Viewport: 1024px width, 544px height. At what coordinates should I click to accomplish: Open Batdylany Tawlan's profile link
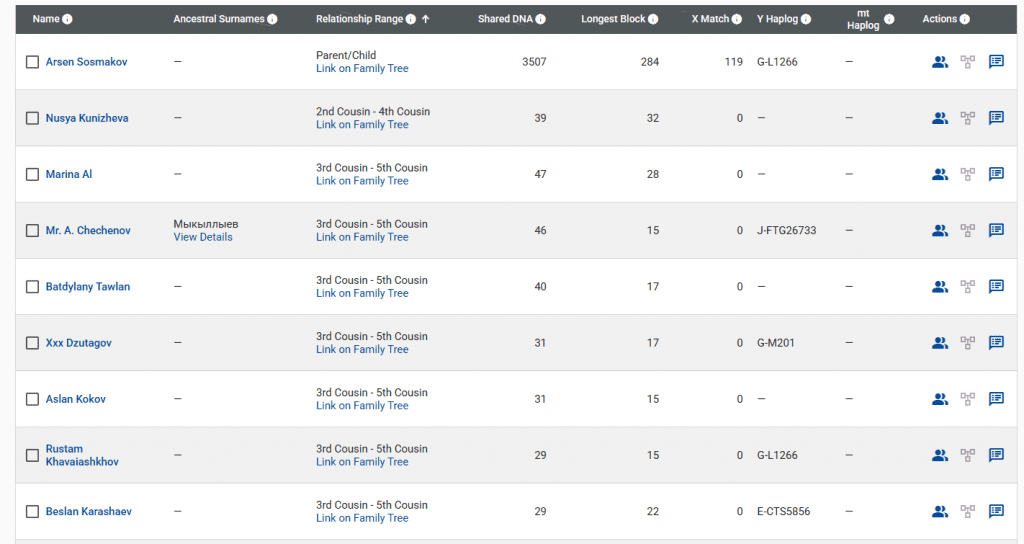point(88,287)
